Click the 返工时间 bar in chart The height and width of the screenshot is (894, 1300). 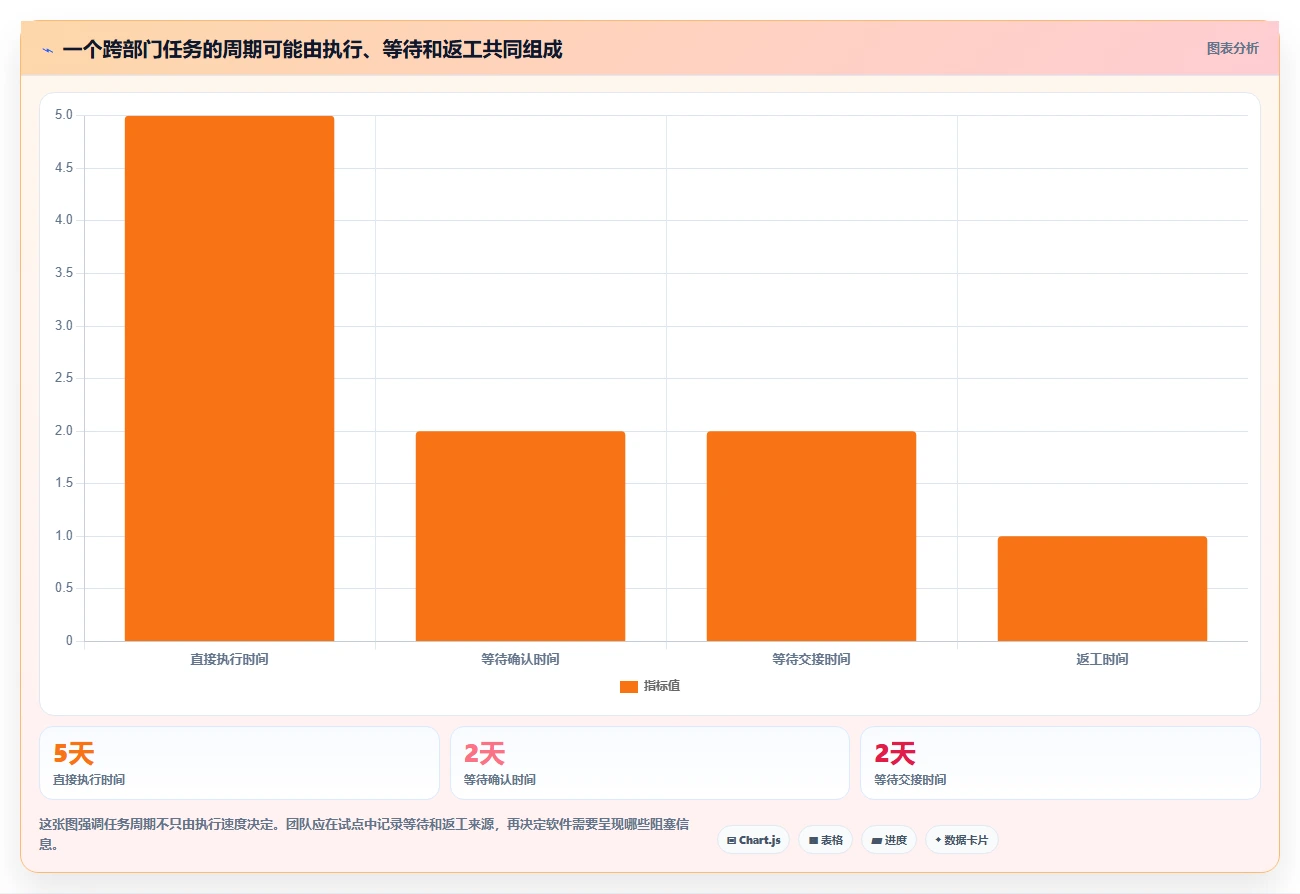(1102, 588)
